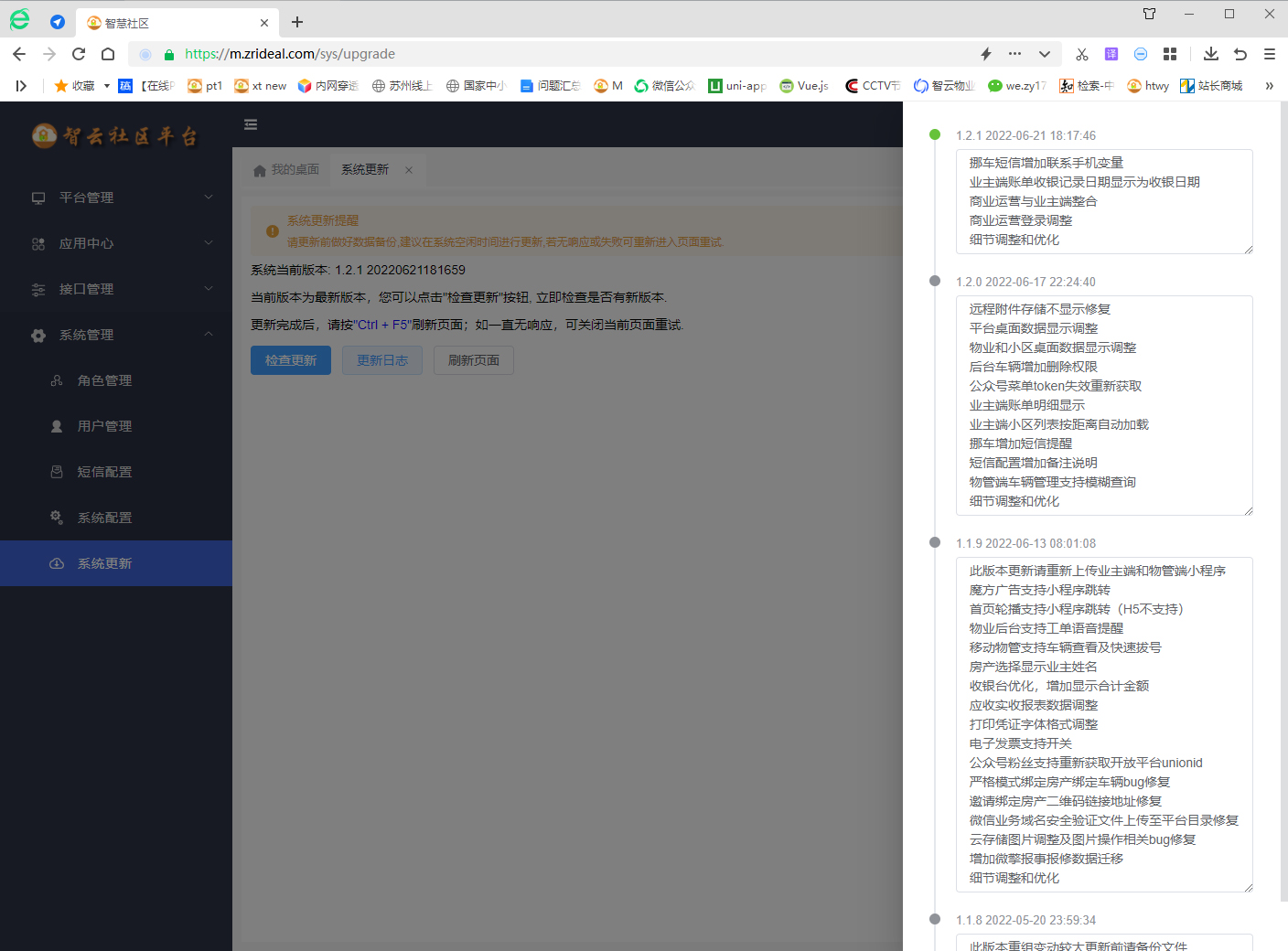The image size is (1288, 951).
Task: Collapse sidebar with the hamburger toggle icon
Action: (x=251, y=124)
